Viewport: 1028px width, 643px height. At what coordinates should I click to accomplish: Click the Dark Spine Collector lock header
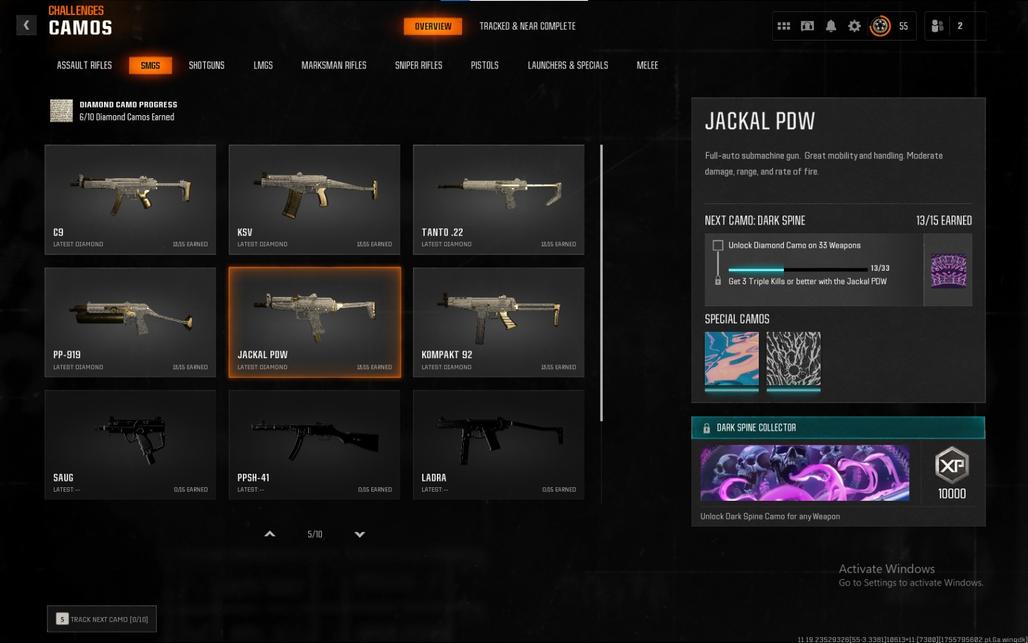coord(838,427)
